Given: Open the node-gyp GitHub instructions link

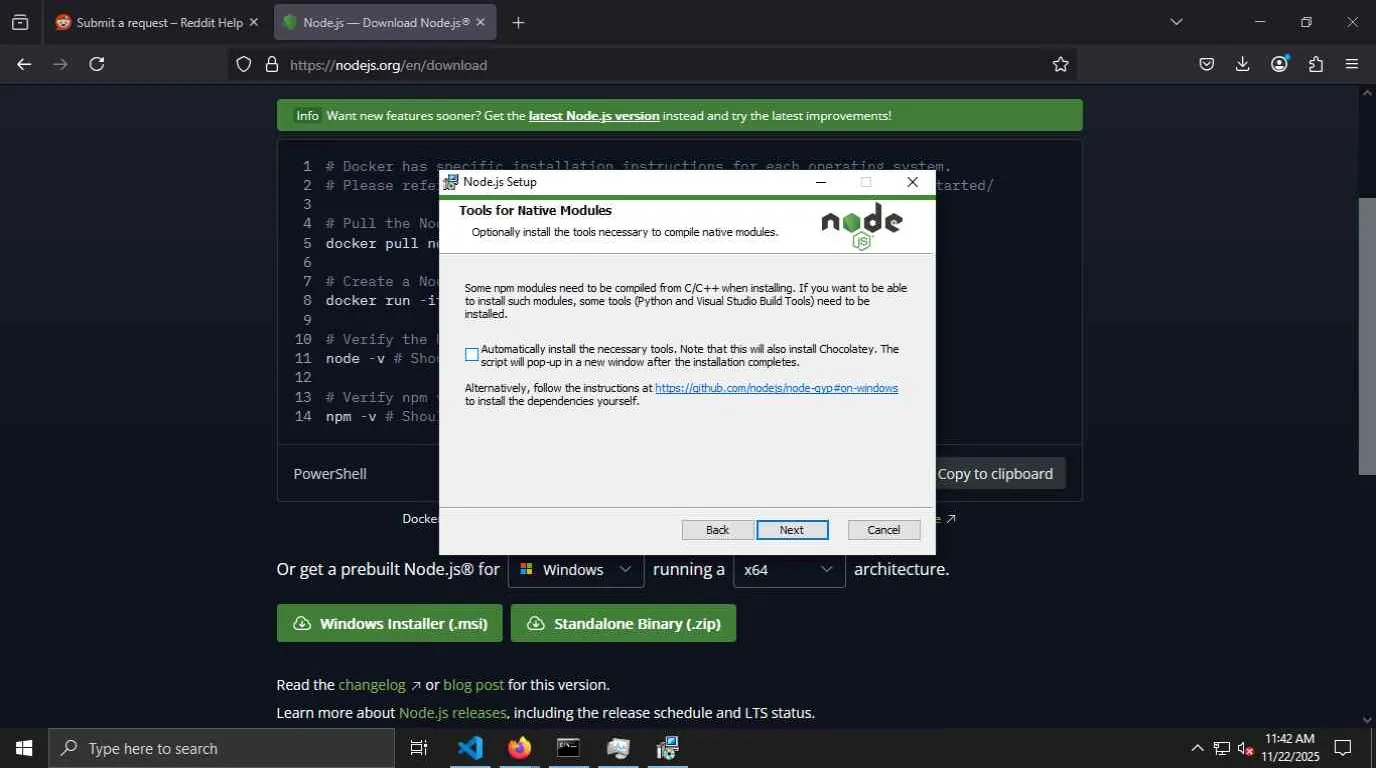Looking at the screenshot, I should (777, 388).
